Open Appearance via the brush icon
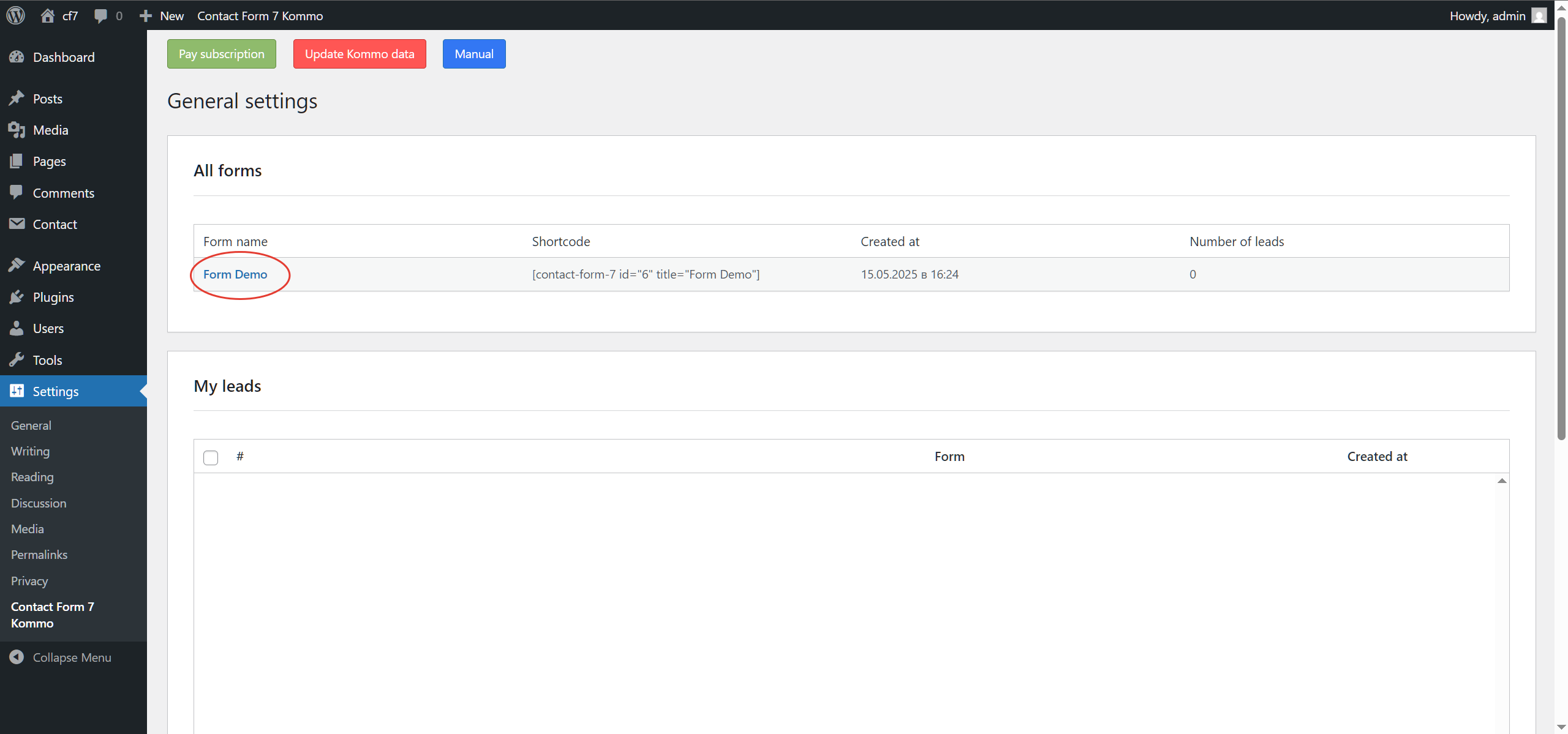Screen dimensions: 1568x734 coord(17,265)
